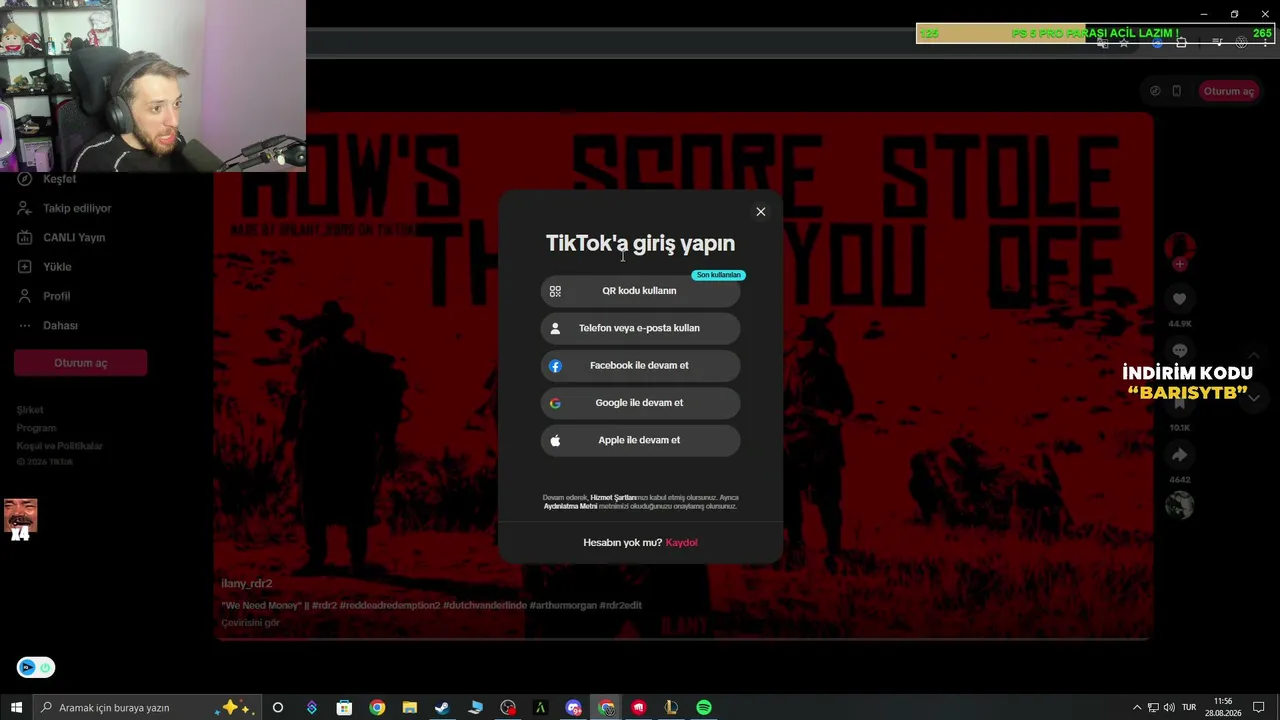This screenshot has height=720, width=1280.
Task: Open the Aydınlatma Metni link
Action: click(x=570, y=506)
